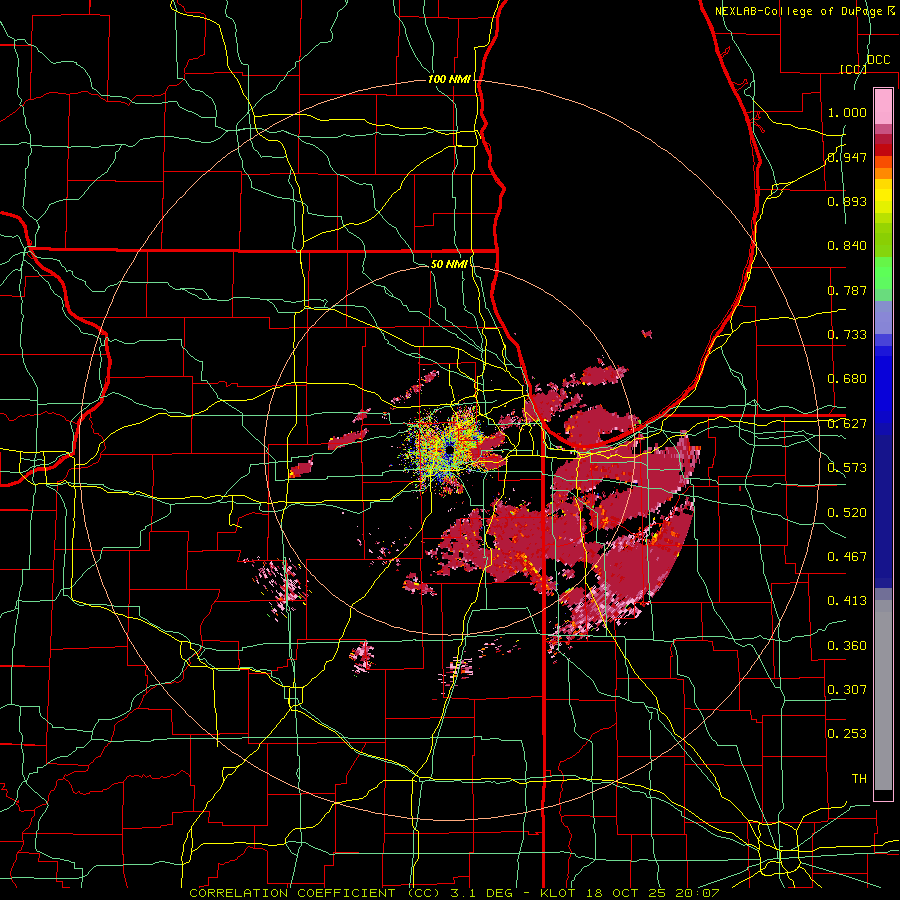Click the 0.360 scale value
This screenshot has width=900, height=900.
click(x=847, y=646)
